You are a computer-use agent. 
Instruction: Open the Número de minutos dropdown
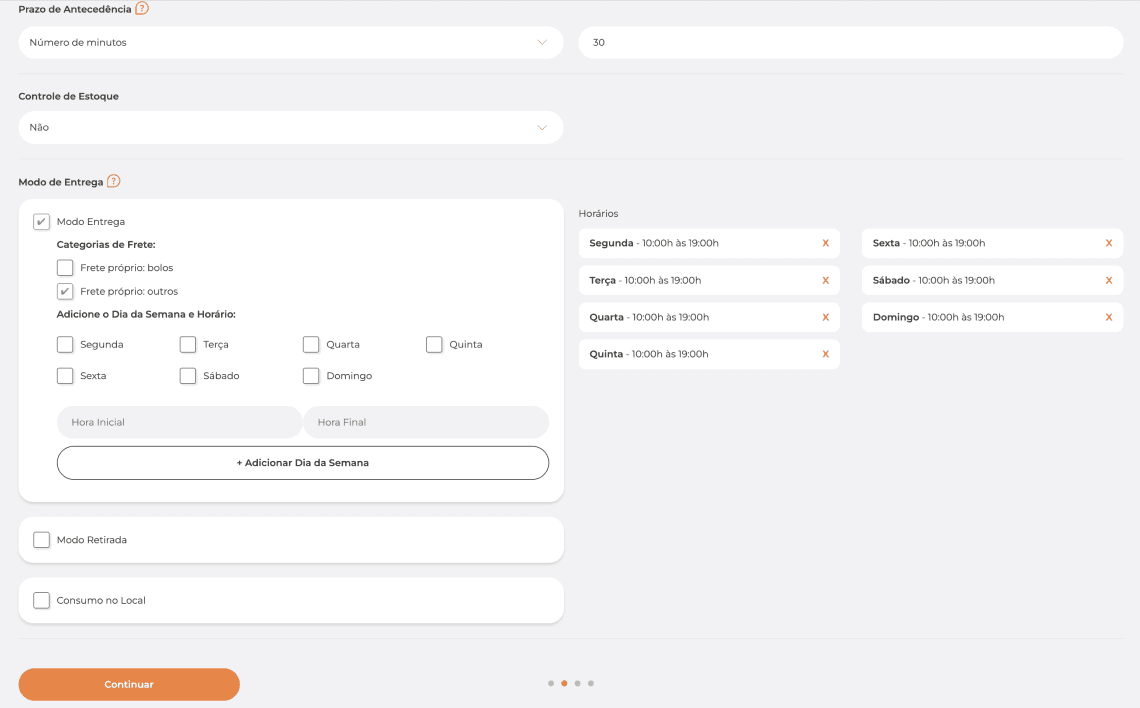[290, 43]
